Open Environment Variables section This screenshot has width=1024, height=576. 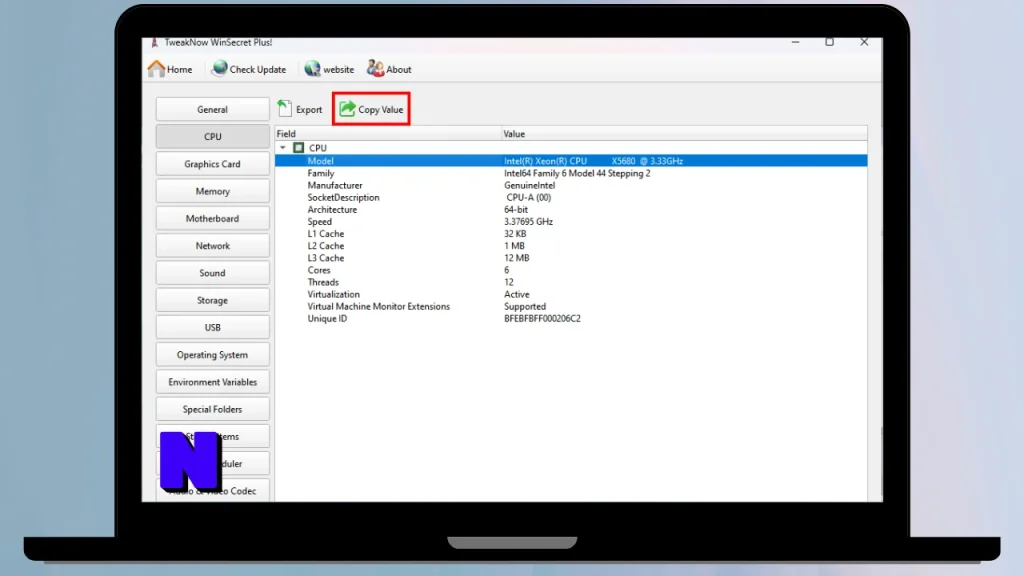(x=212, y=382)
